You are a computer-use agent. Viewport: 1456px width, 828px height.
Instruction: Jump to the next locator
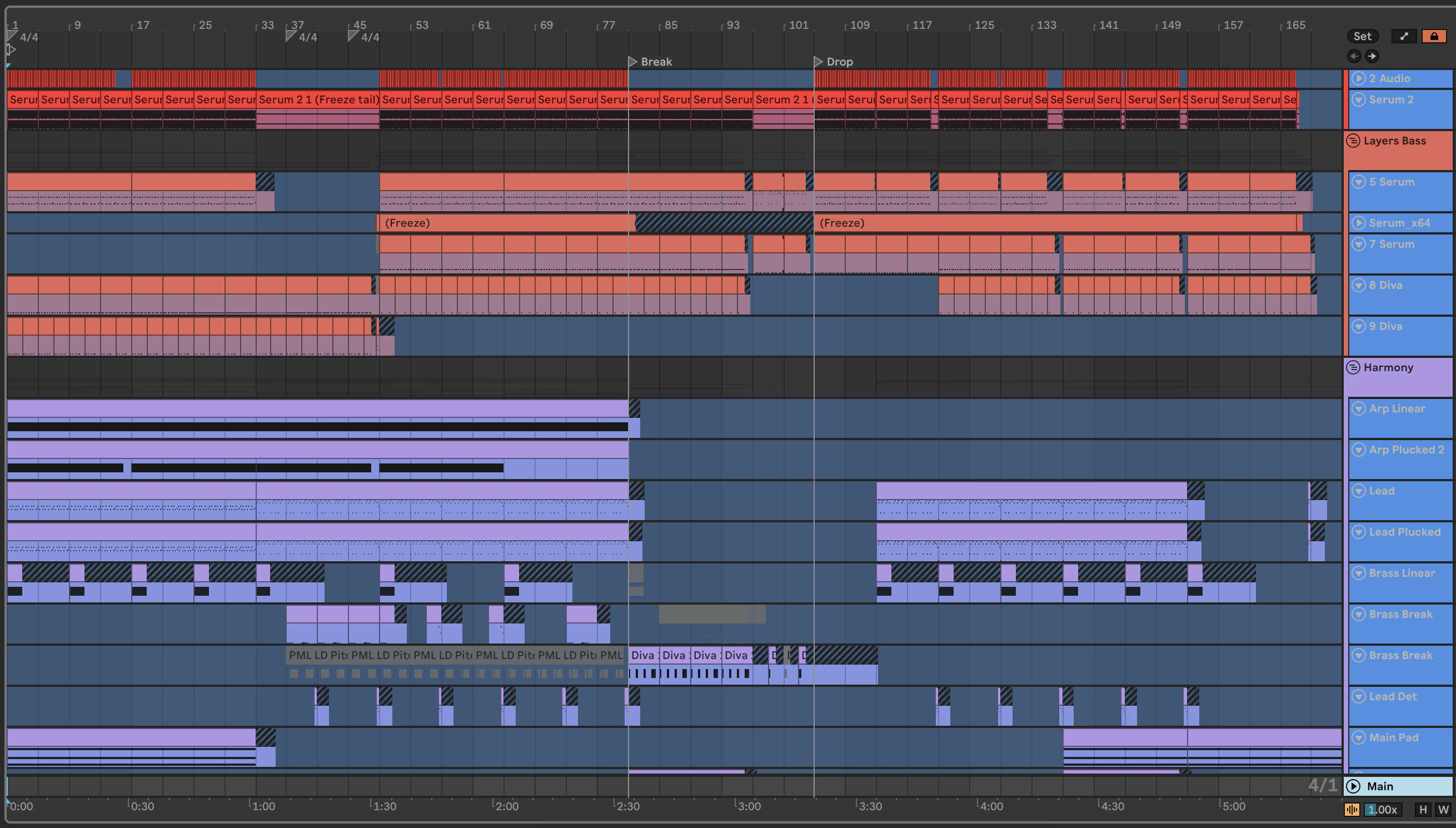pyautogui.click(x=1372, y=56)
